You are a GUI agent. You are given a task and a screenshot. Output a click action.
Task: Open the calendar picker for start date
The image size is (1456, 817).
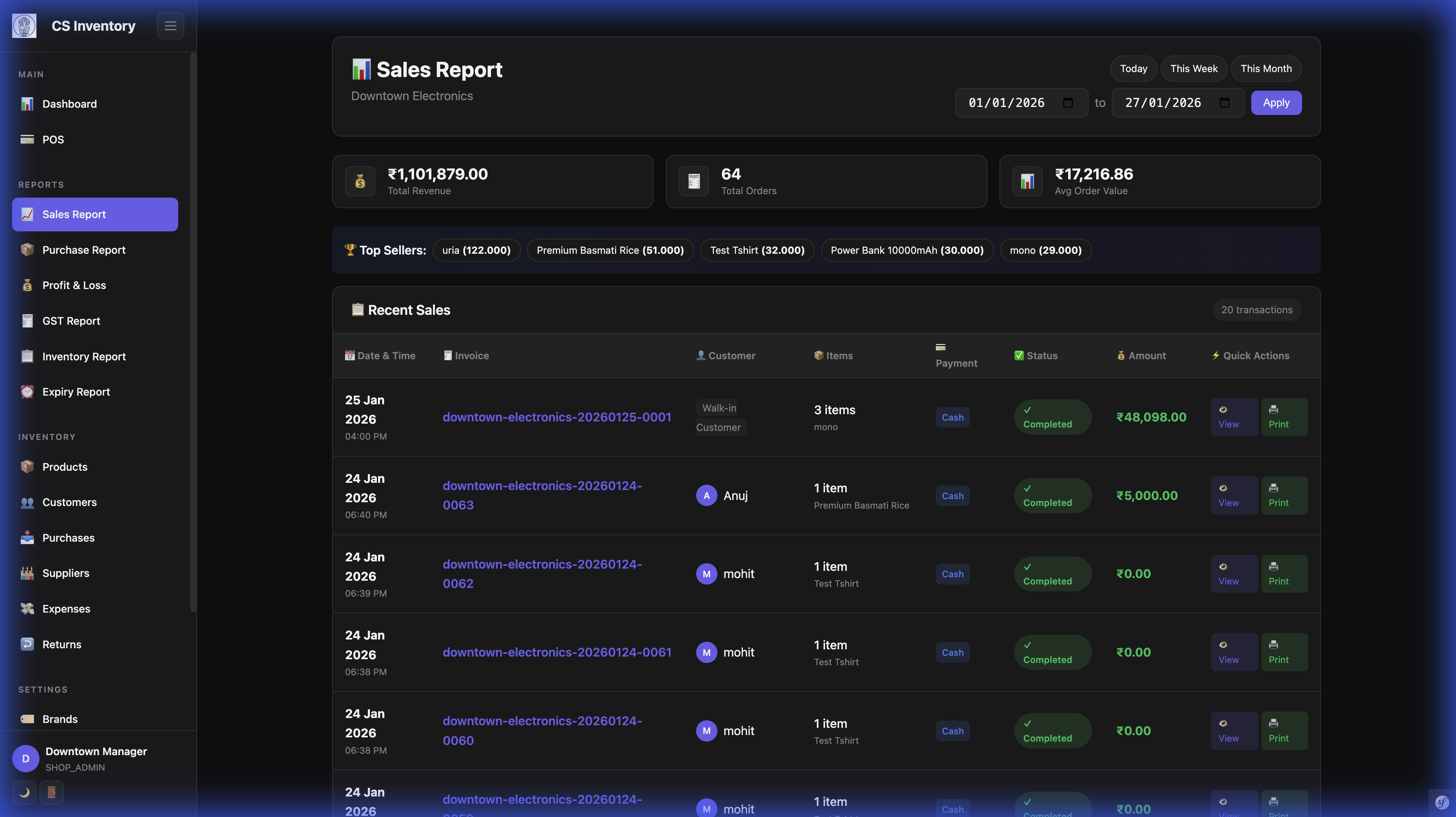click(1068, 103)
